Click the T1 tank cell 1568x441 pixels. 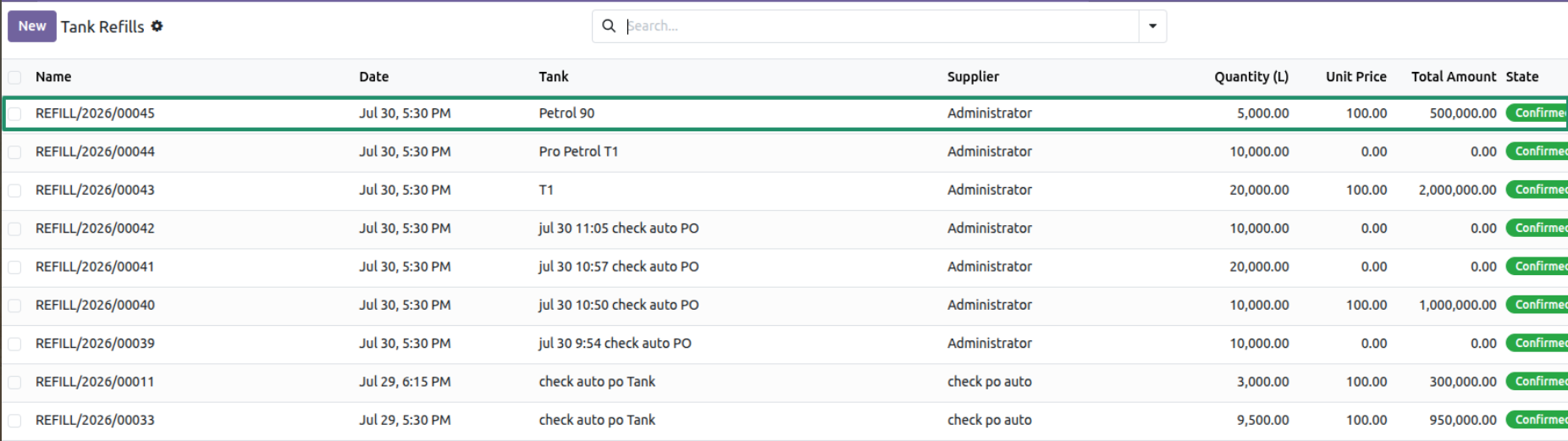(546, 190)
